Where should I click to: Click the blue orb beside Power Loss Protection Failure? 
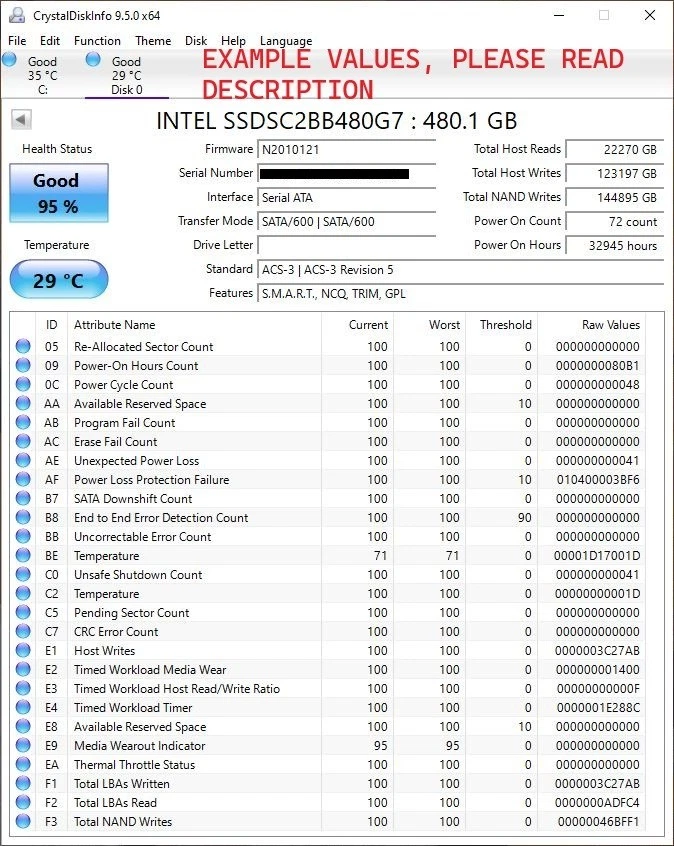23,480
